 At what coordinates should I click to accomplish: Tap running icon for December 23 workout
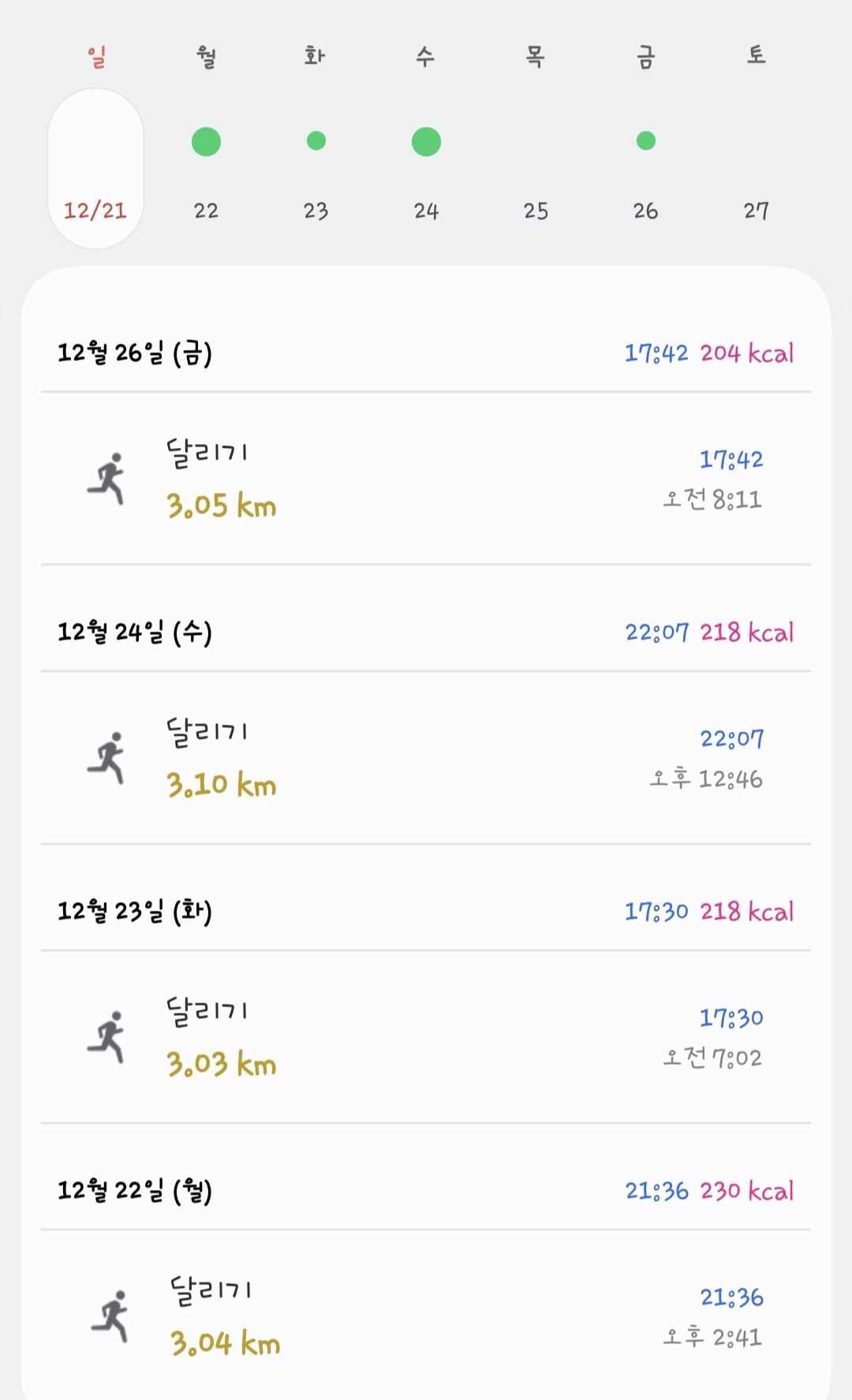click(x=107, y=1036)
